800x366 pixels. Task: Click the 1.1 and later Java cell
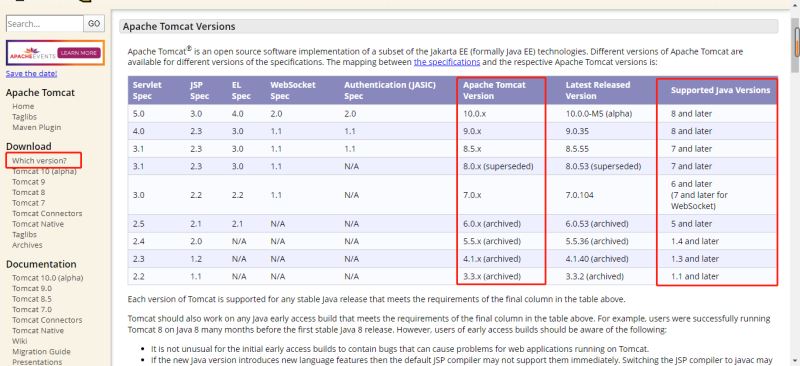coord(694,276)
